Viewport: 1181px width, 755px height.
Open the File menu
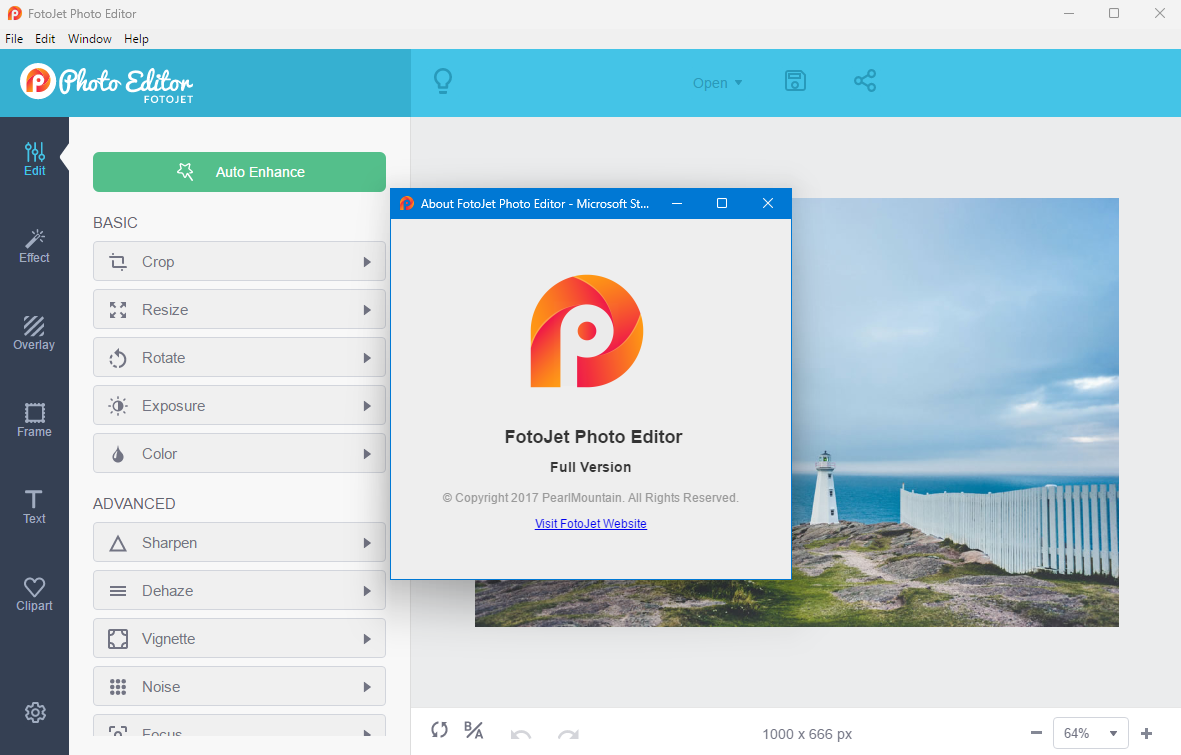[x=14, y=38]
